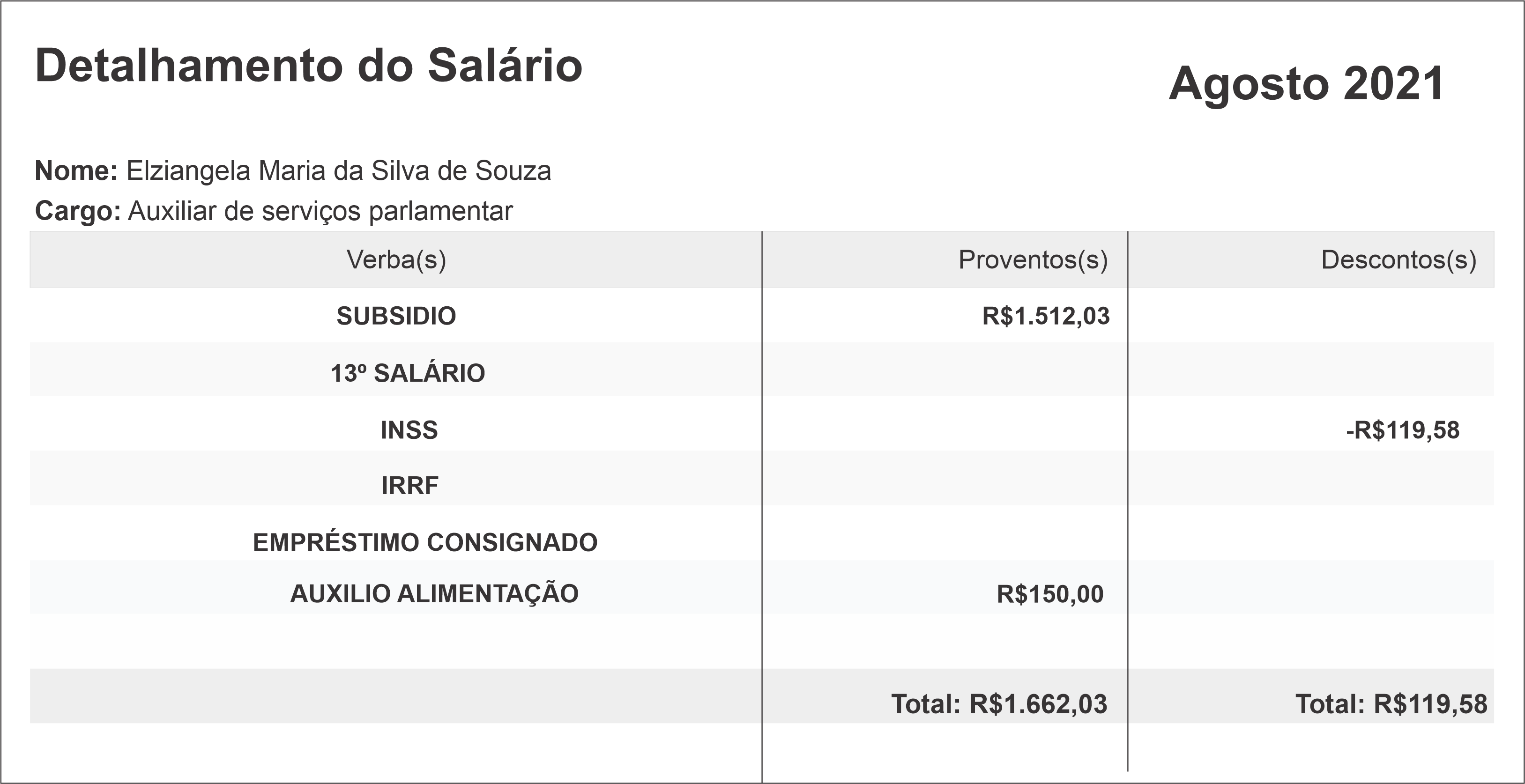1525x784 pixels.
Task: Click the "Descontos(s)" column header
Action: point(1399,260)
